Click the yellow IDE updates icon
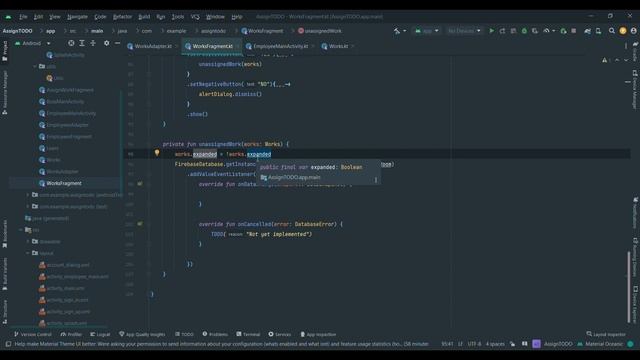Image resolution: width=640 pixels, height=360 pixels. tap(623, 31)
